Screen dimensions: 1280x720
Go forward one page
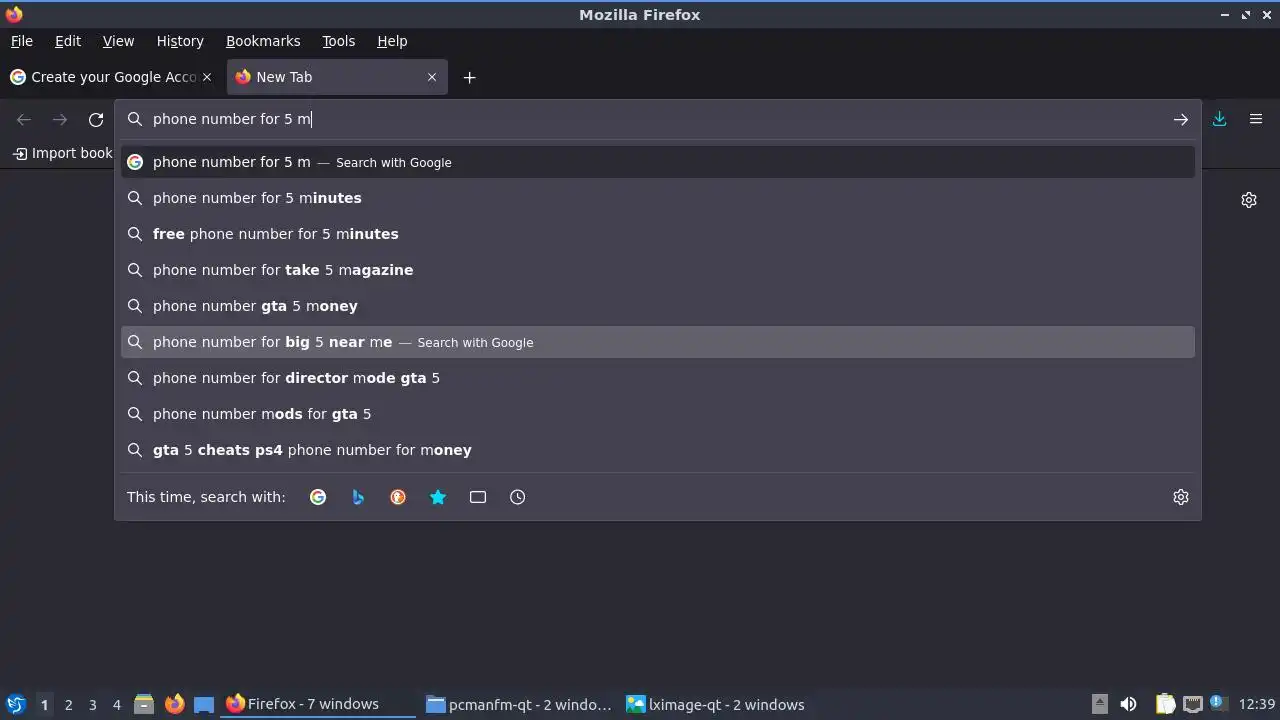(60, 119)
